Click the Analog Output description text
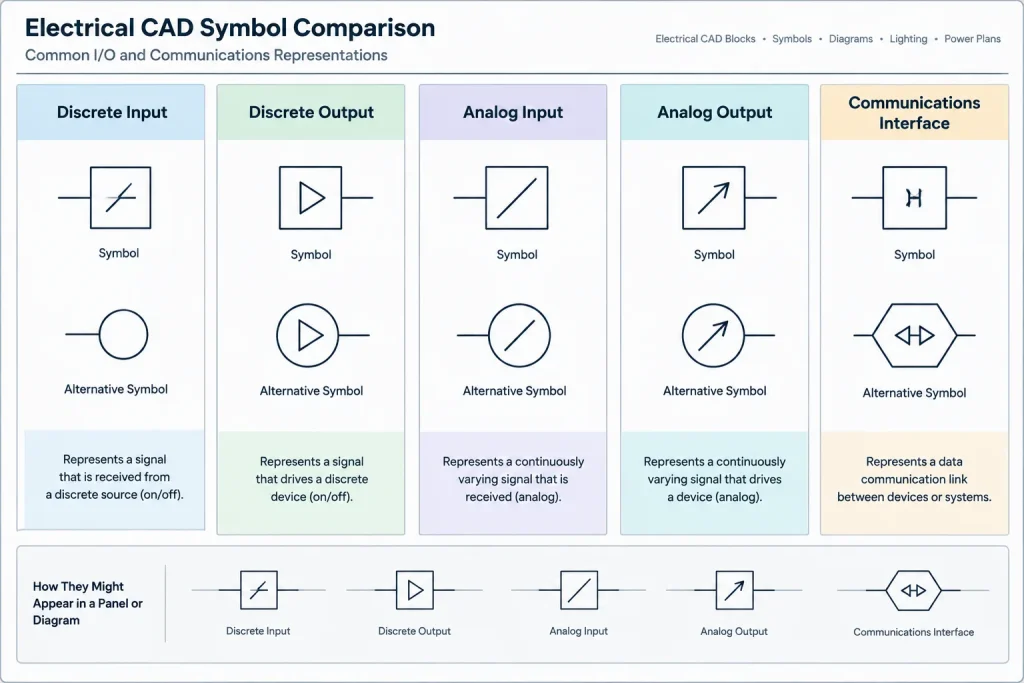The image size is (1024, 683). pyautogui.click(x=714, y=479)
